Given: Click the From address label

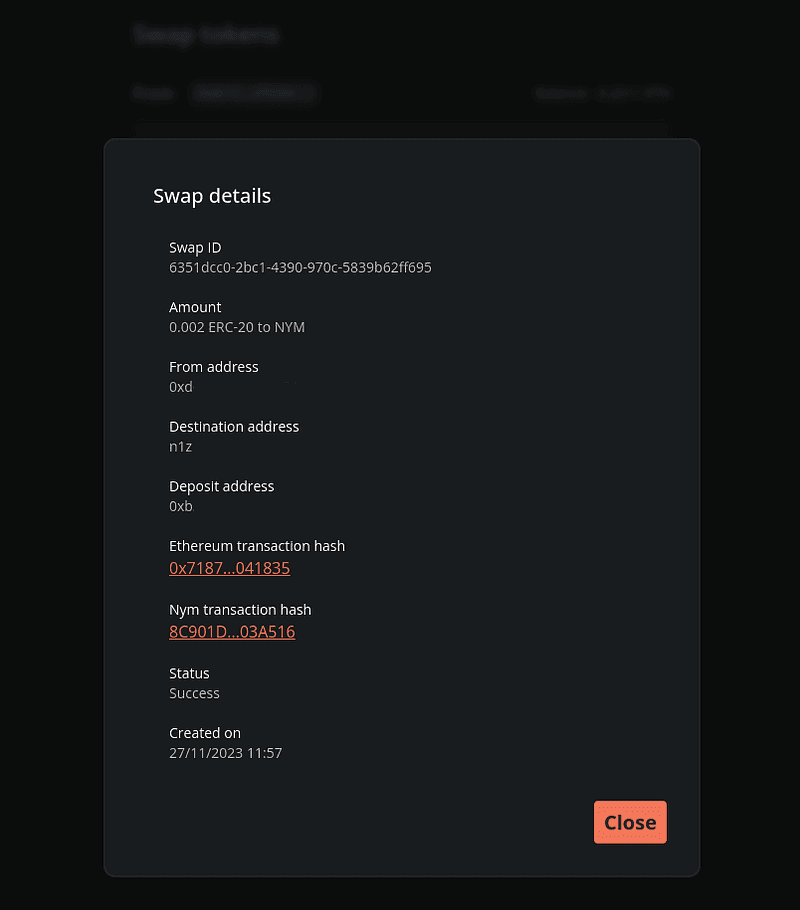Looking at the screenshot, I should click(214, 367).
